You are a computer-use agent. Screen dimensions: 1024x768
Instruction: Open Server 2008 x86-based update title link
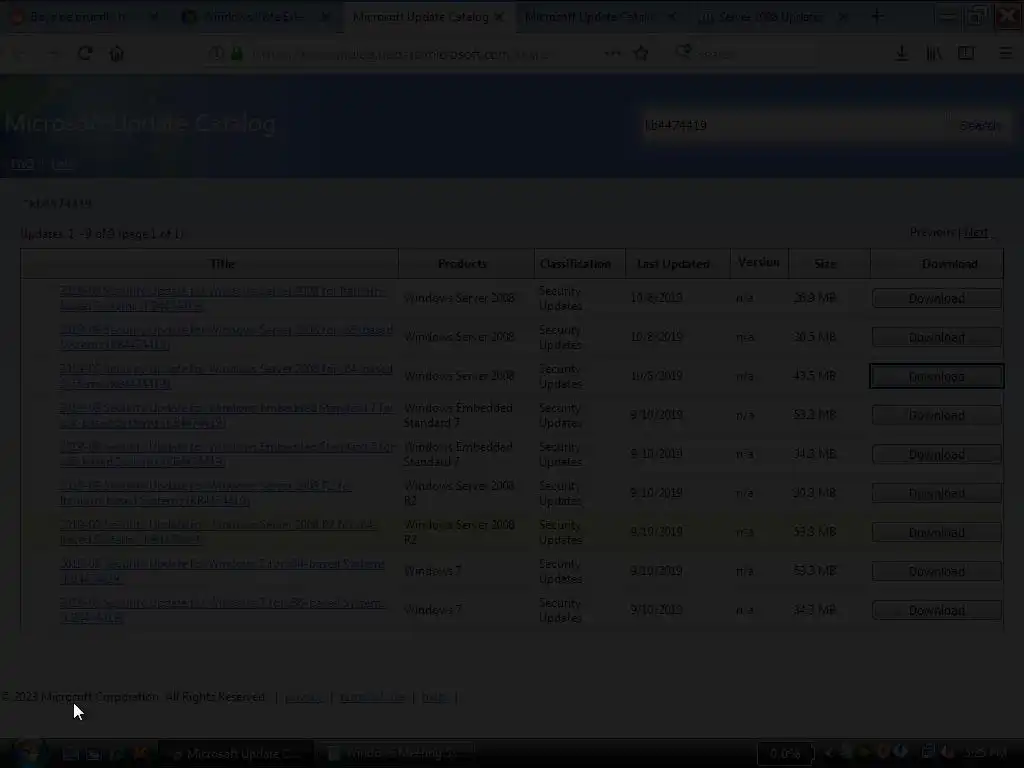(x=226, y=337)
